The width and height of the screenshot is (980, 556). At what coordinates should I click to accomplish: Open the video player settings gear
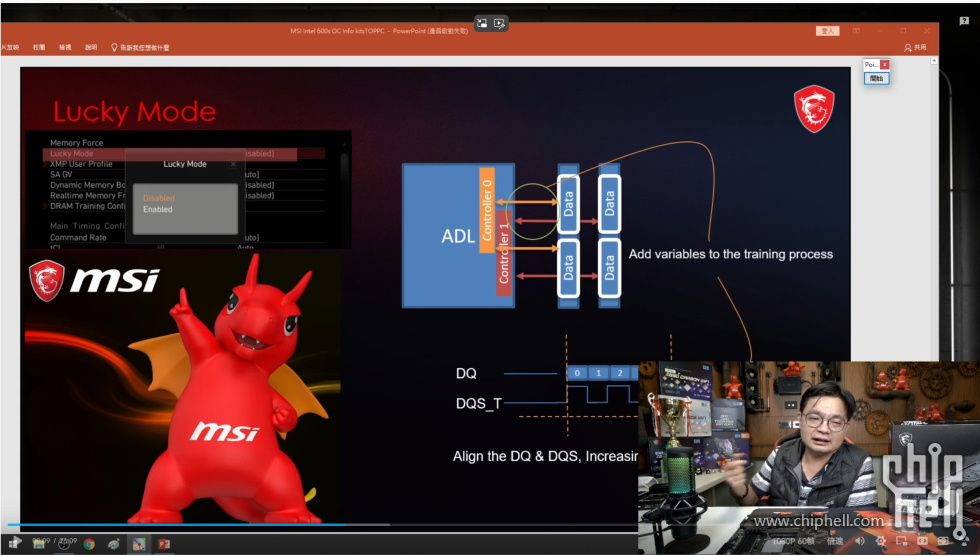tap(881, 541)
